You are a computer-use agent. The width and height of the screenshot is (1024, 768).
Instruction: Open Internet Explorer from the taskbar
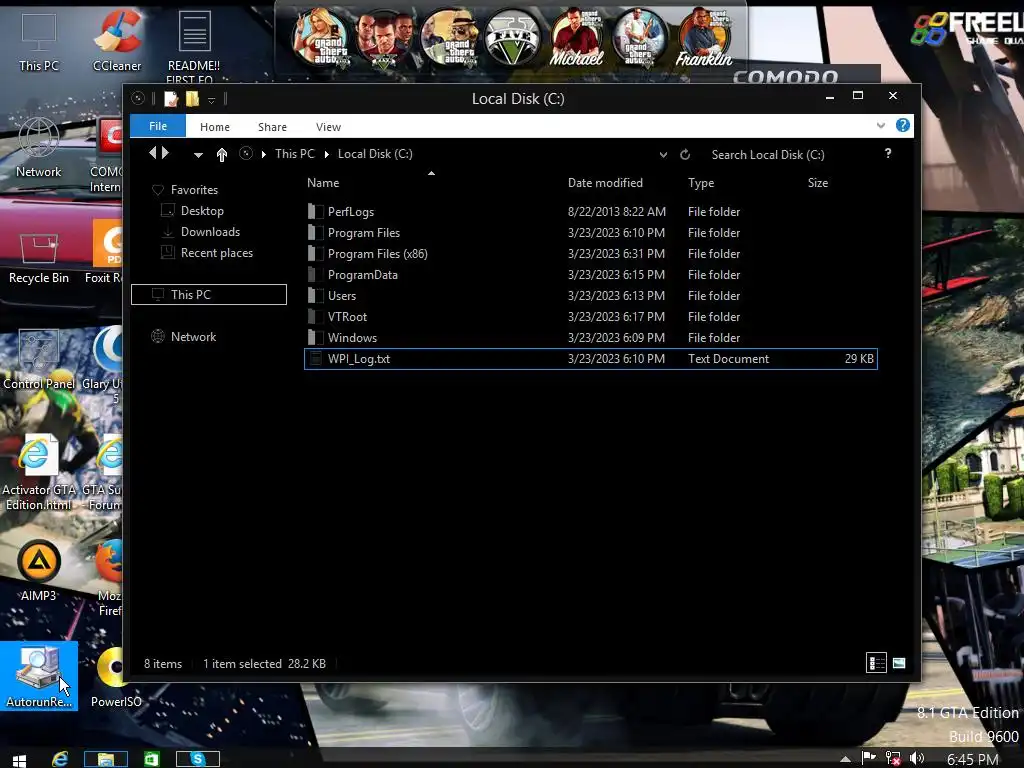tap(60, 759)
